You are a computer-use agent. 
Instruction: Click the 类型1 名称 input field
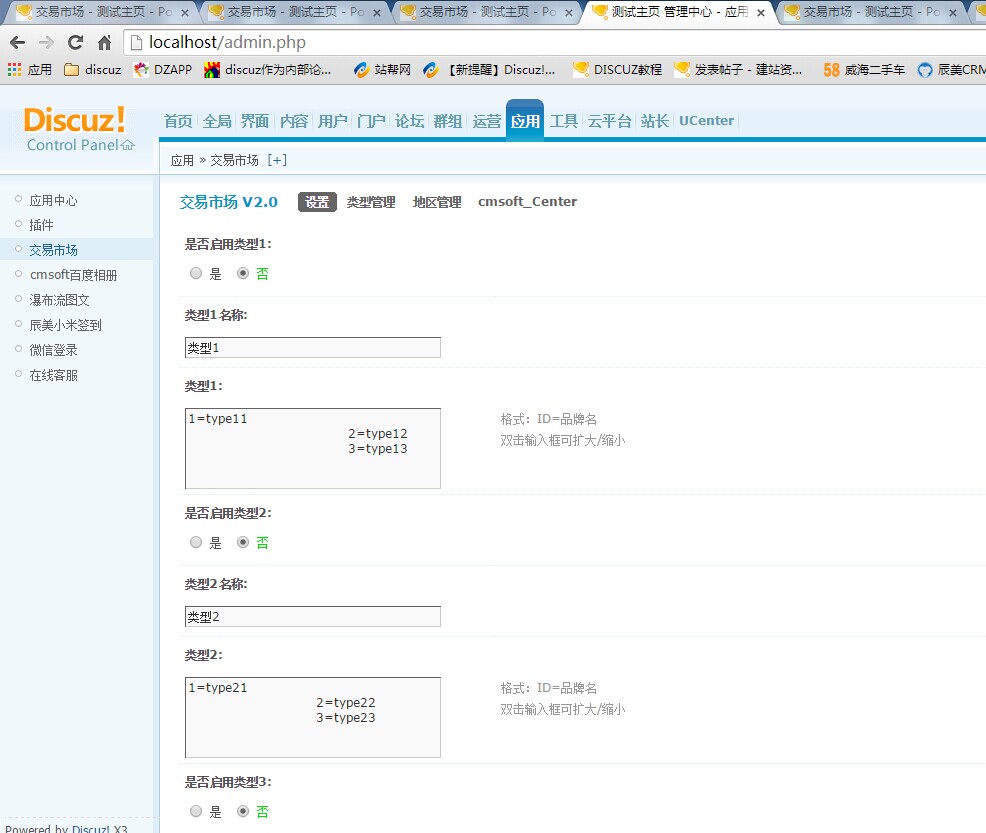click(313, 348)
